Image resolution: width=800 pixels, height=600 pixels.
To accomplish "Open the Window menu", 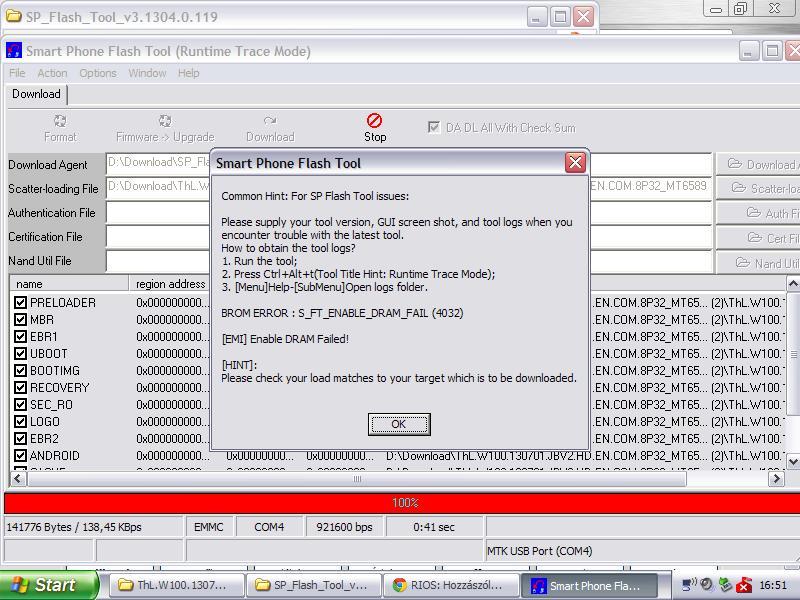I will click(147, 73).
